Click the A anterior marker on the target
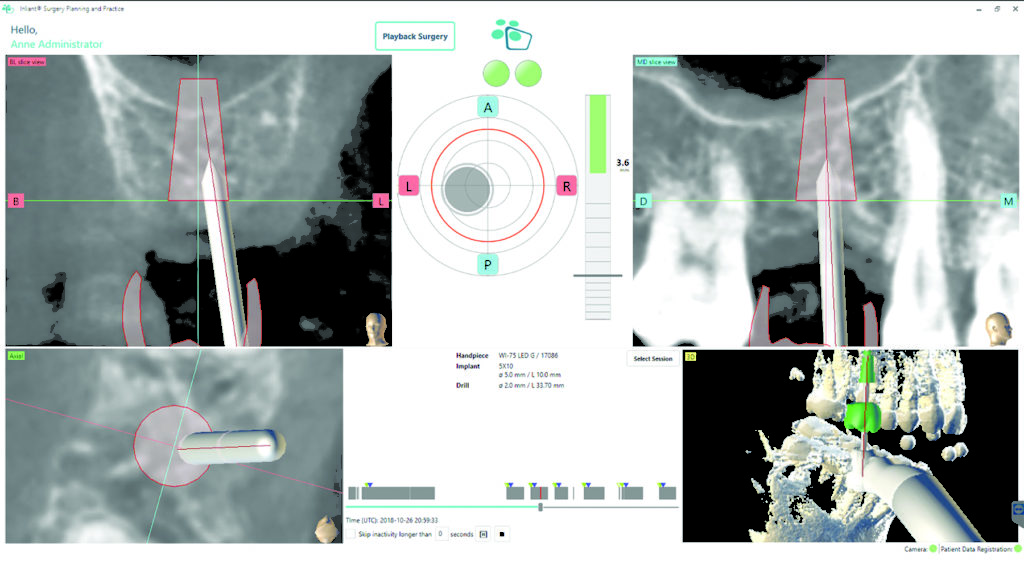 click(x=488, y=108)
